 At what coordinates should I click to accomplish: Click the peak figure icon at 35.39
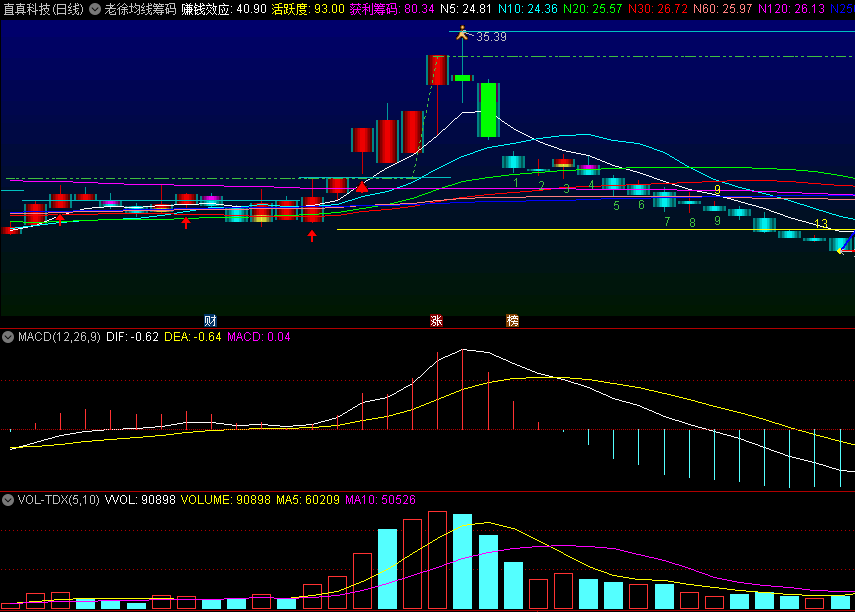click(462, 33)
